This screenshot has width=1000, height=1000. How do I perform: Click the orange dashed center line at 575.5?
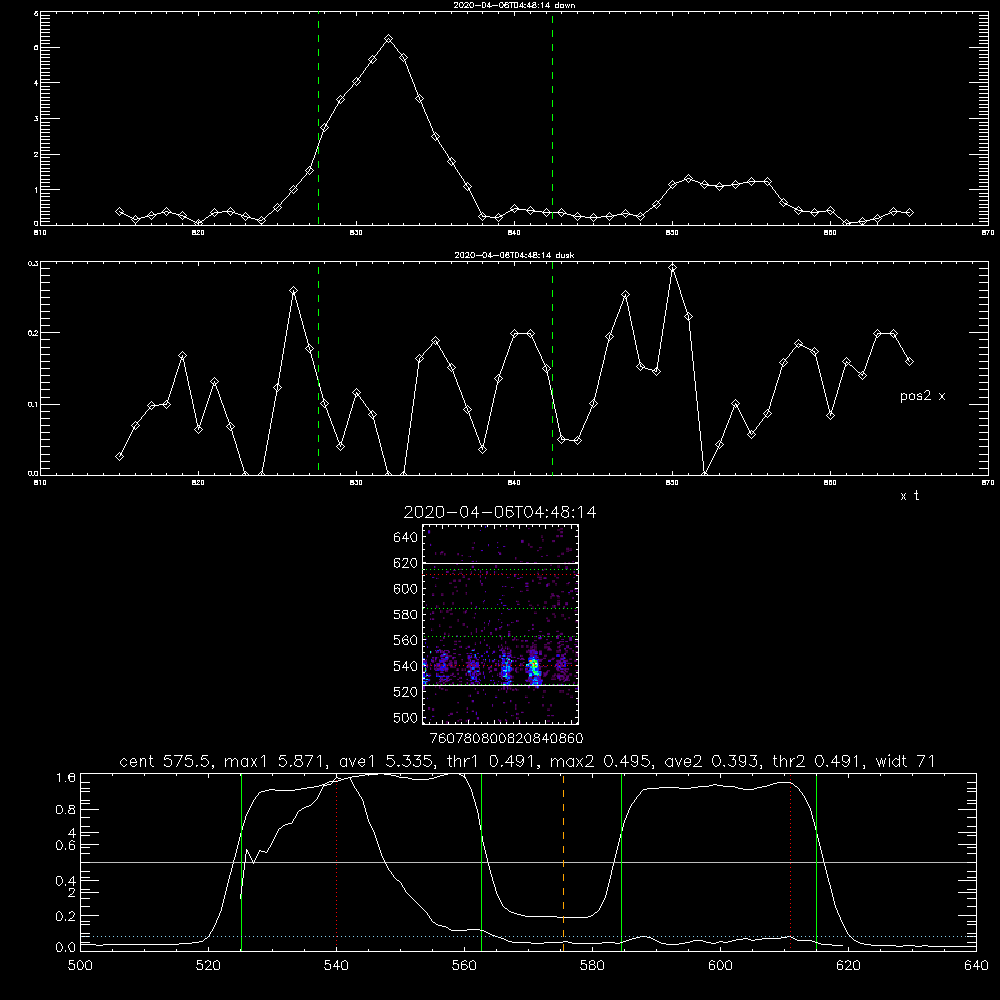563,862
